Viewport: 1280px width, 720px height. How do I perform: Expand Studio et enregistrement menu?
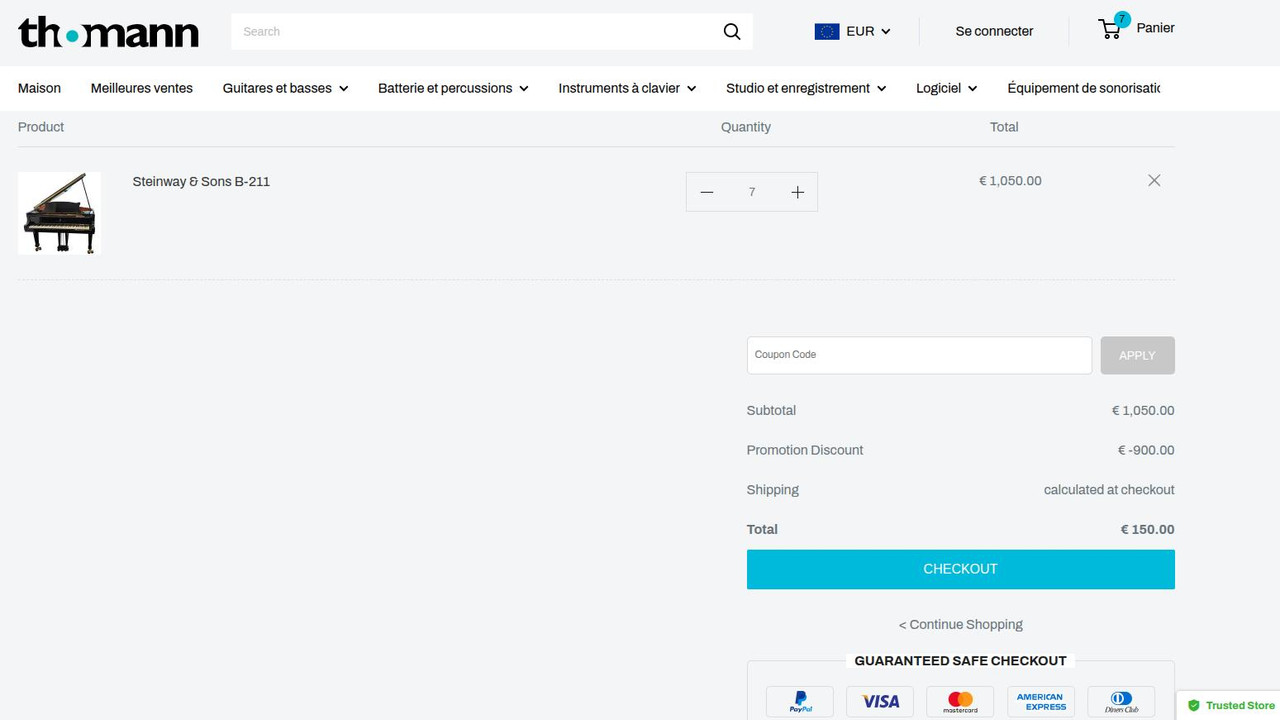pos(806,88)
